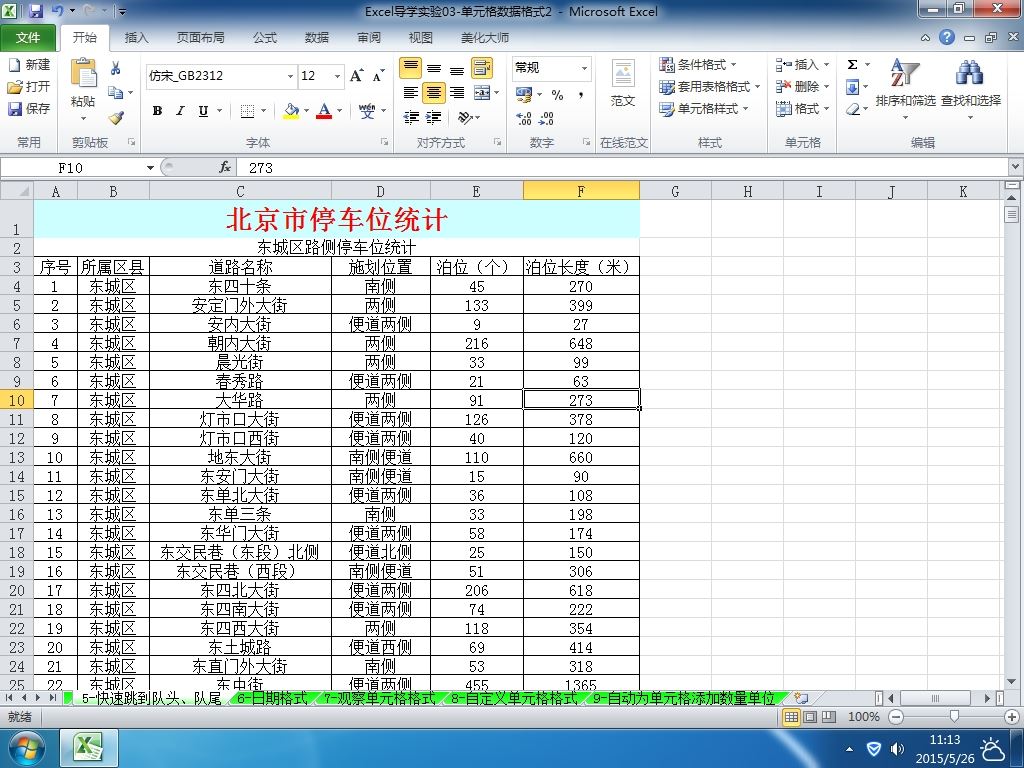Click the text orientation icon
1024x768 pixels.
[464, 118]
